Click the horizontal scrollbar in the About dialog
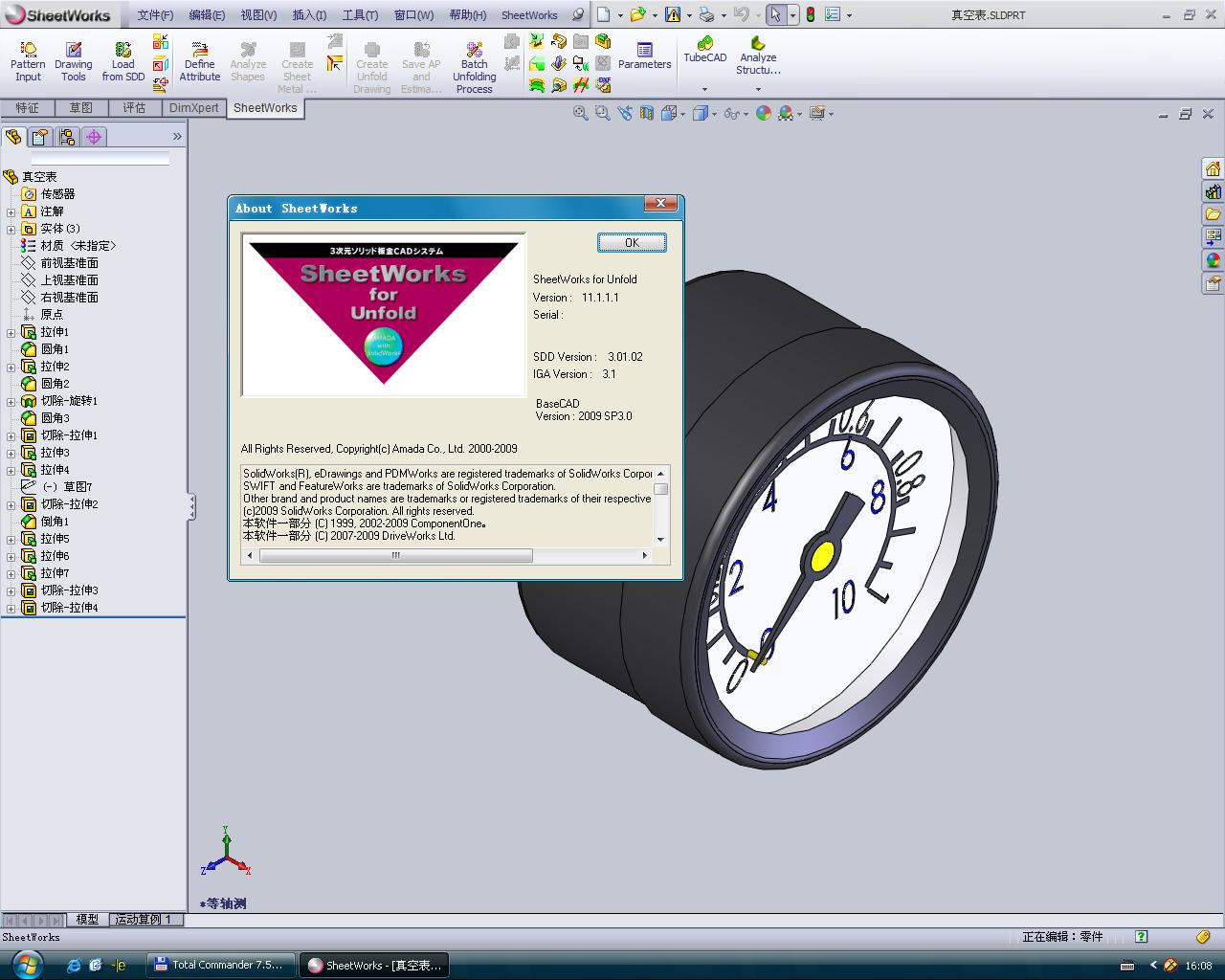 point(445,555)
